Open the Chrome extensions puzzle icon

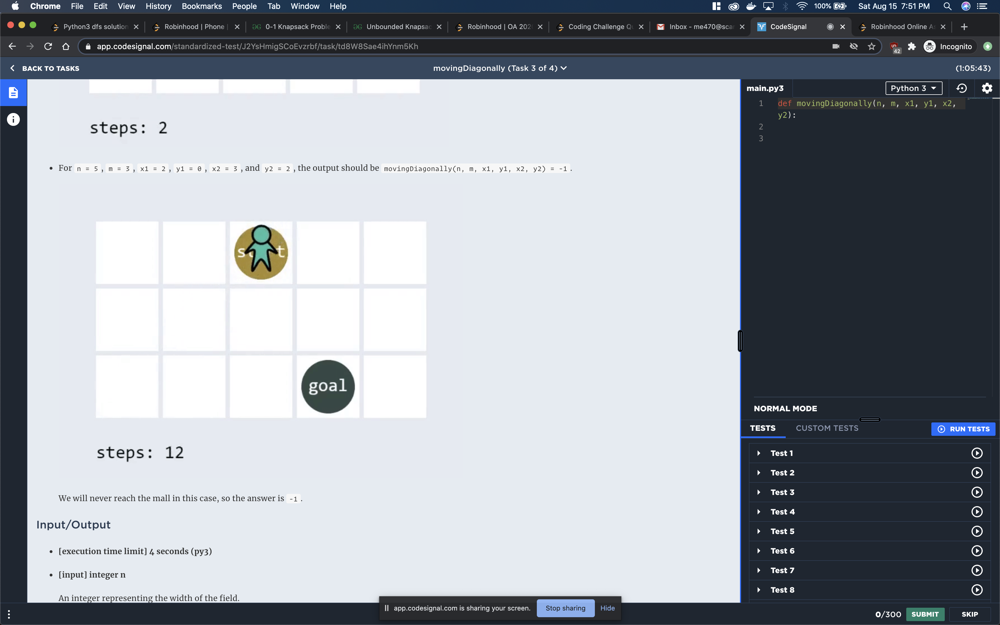pos(911,46)
